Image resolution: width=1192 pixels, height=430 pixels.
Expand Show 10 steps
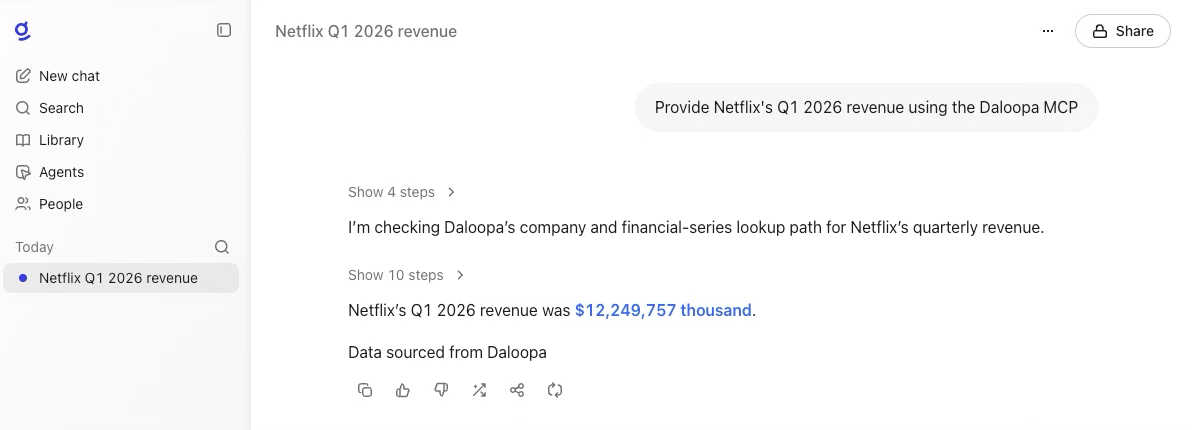coord(406,275)
